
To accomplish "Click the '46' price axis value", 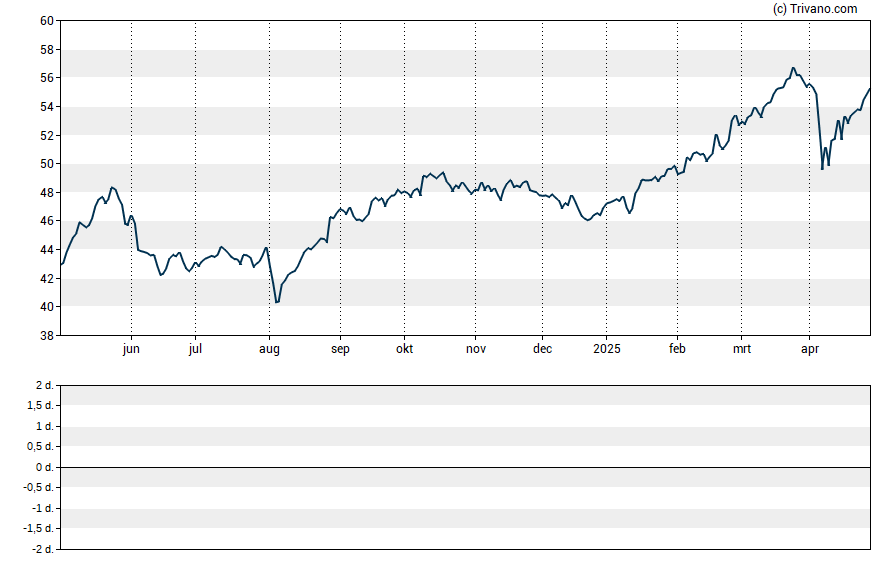I will (46, 221).
